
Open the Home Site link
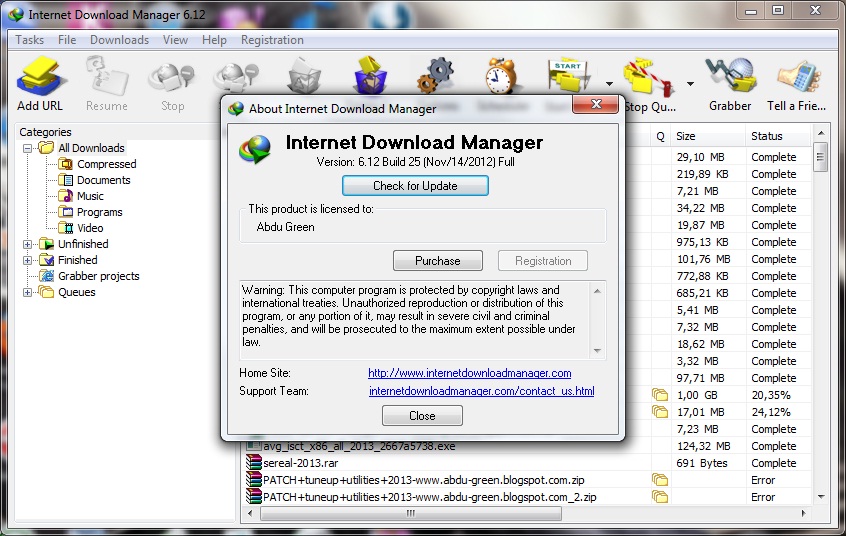coord(469,373)
